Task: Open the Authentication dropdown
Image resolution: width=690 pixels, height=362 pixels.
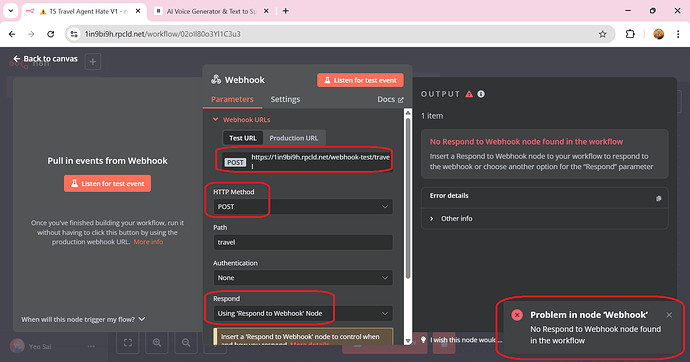Action: click(303, 278)
